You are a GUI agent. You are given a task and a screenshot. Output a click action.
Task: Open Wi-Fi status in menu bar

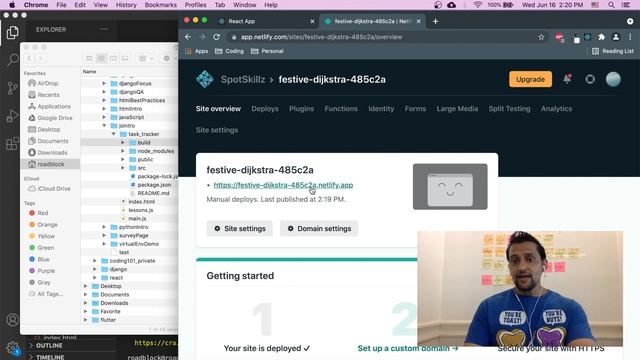[x=477, y=5]
